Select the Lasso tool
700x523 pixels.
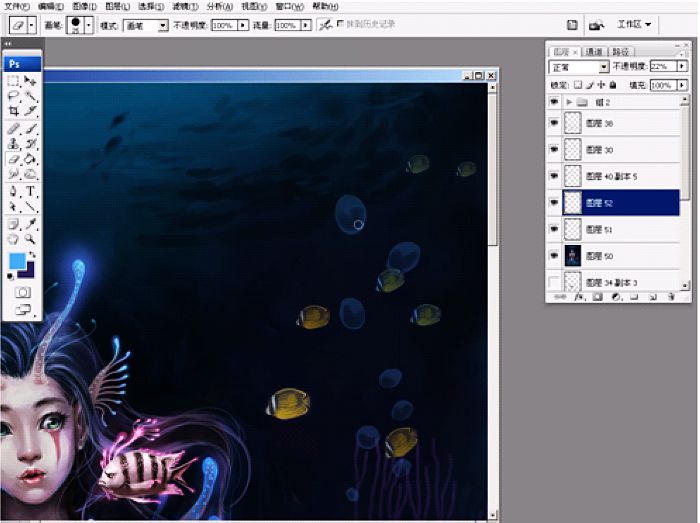pos(13,95)
